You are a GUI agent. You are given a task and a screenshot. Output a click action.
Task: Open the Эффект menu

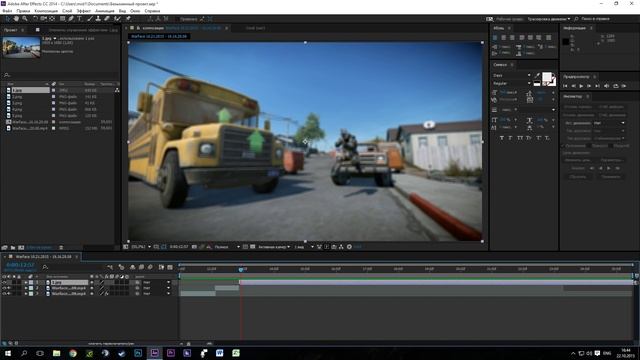(x=84, y=11)
